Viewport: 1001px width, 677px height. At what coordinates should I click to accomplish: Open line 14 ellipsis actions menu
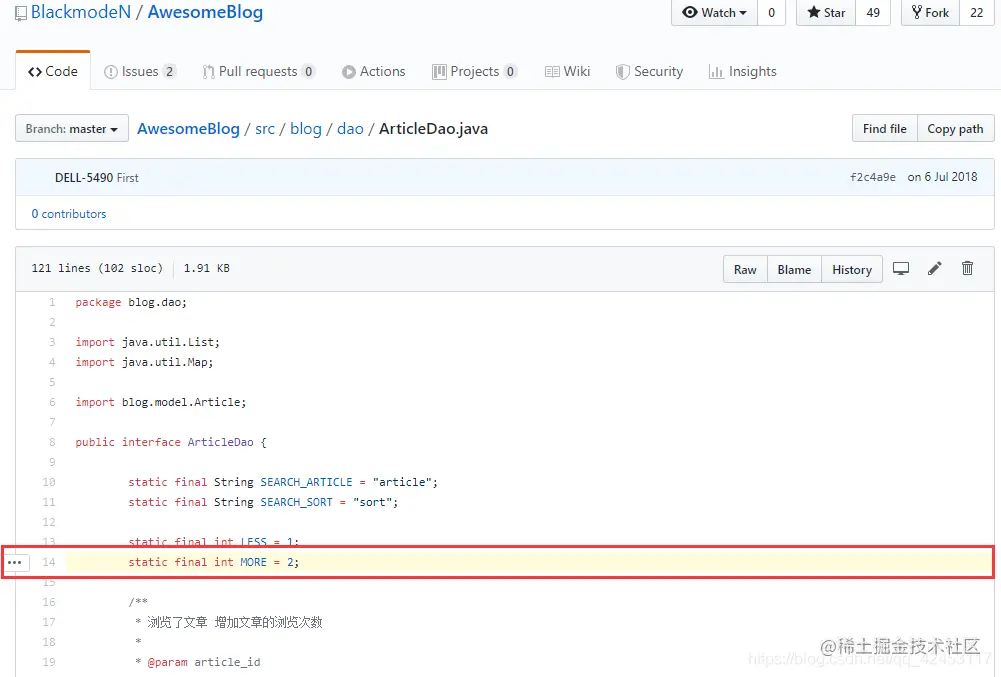point(15,562)
